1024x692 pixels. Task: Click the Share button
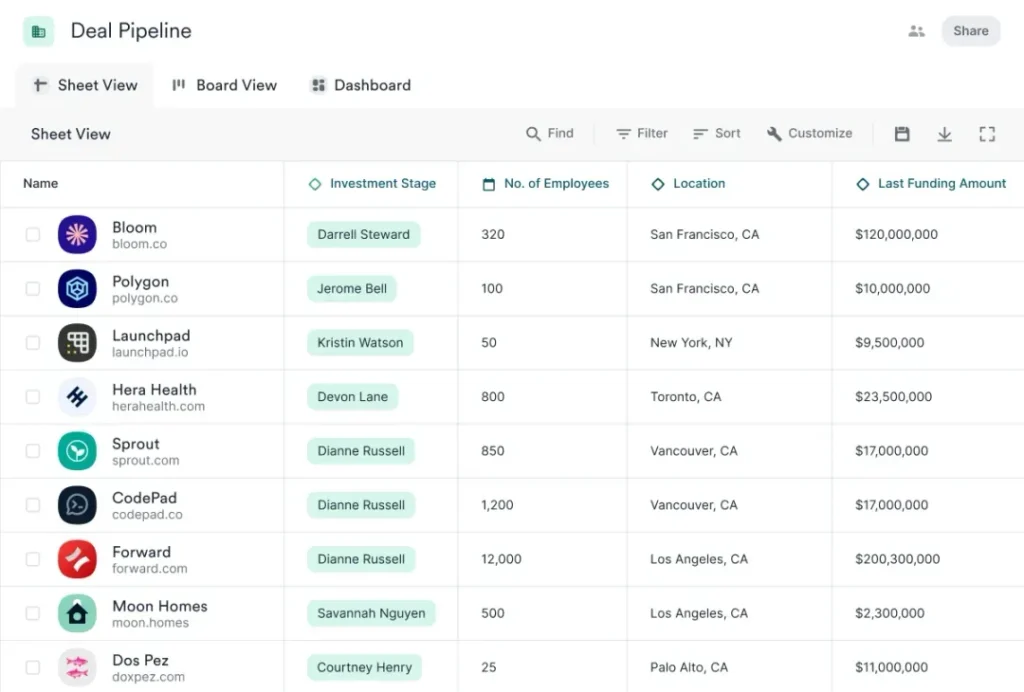point(970,31)
